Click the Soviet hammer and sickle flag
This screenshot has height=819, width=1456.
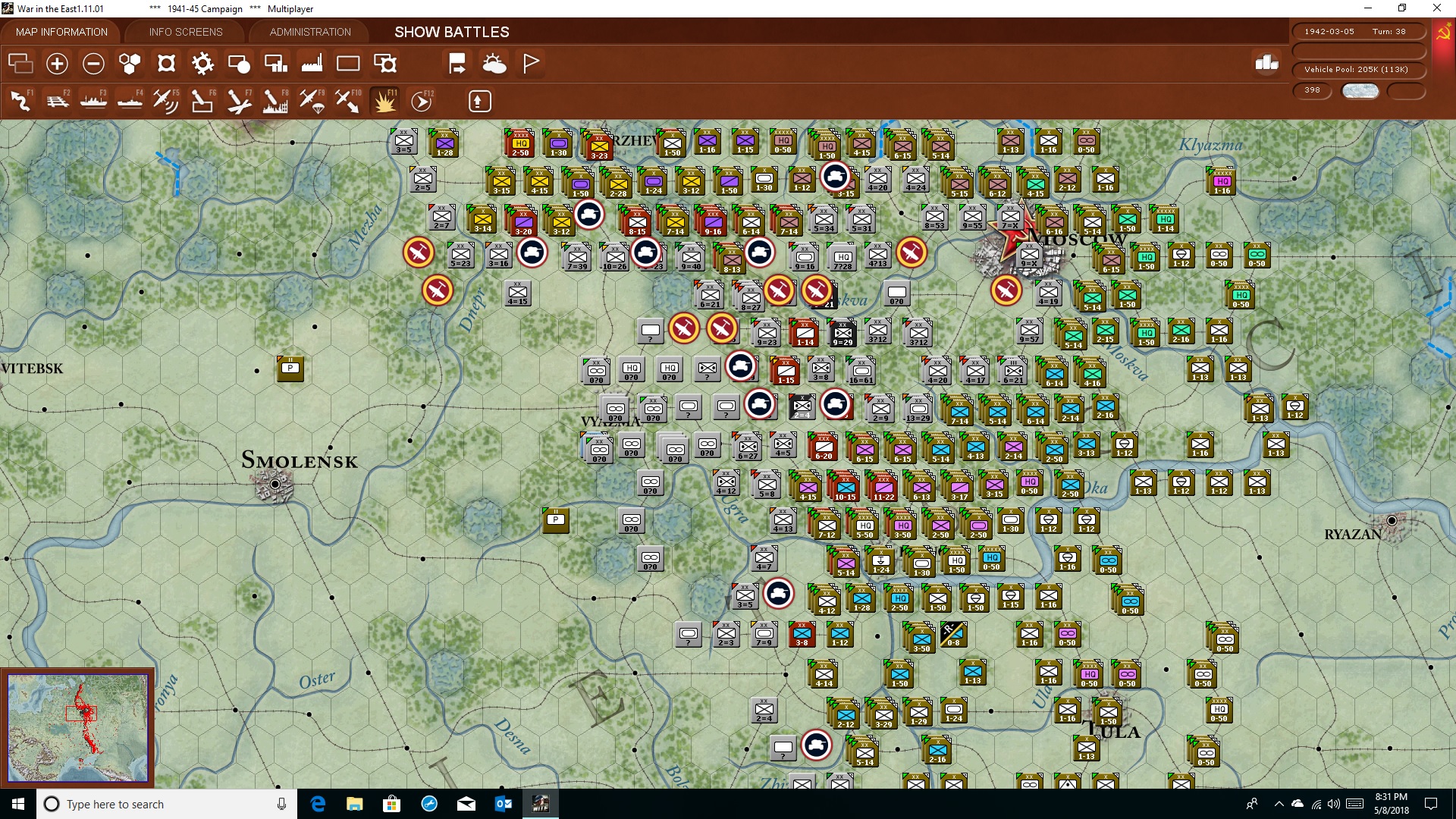click(1443, 32)
